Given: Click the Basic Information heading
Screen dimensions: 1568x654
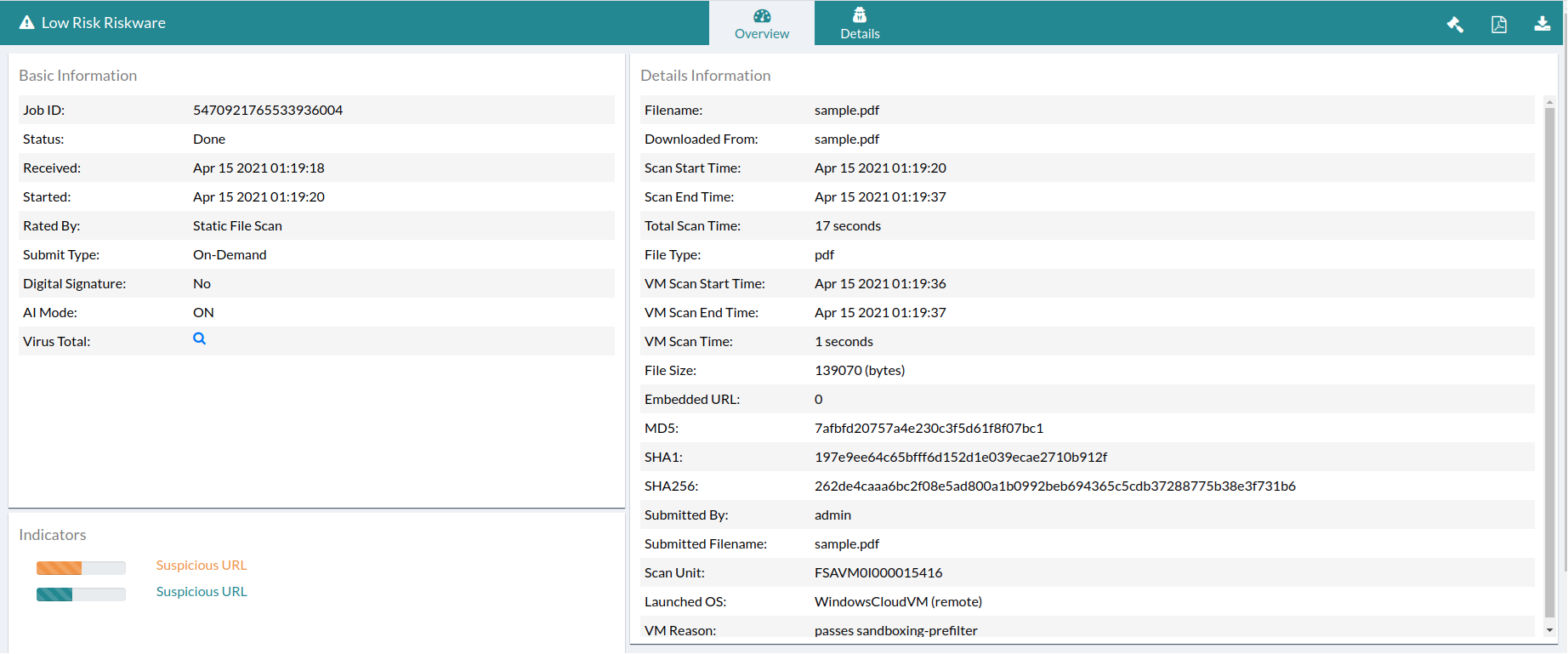Looking at the screenshot, I should click(x=78, y=76).
